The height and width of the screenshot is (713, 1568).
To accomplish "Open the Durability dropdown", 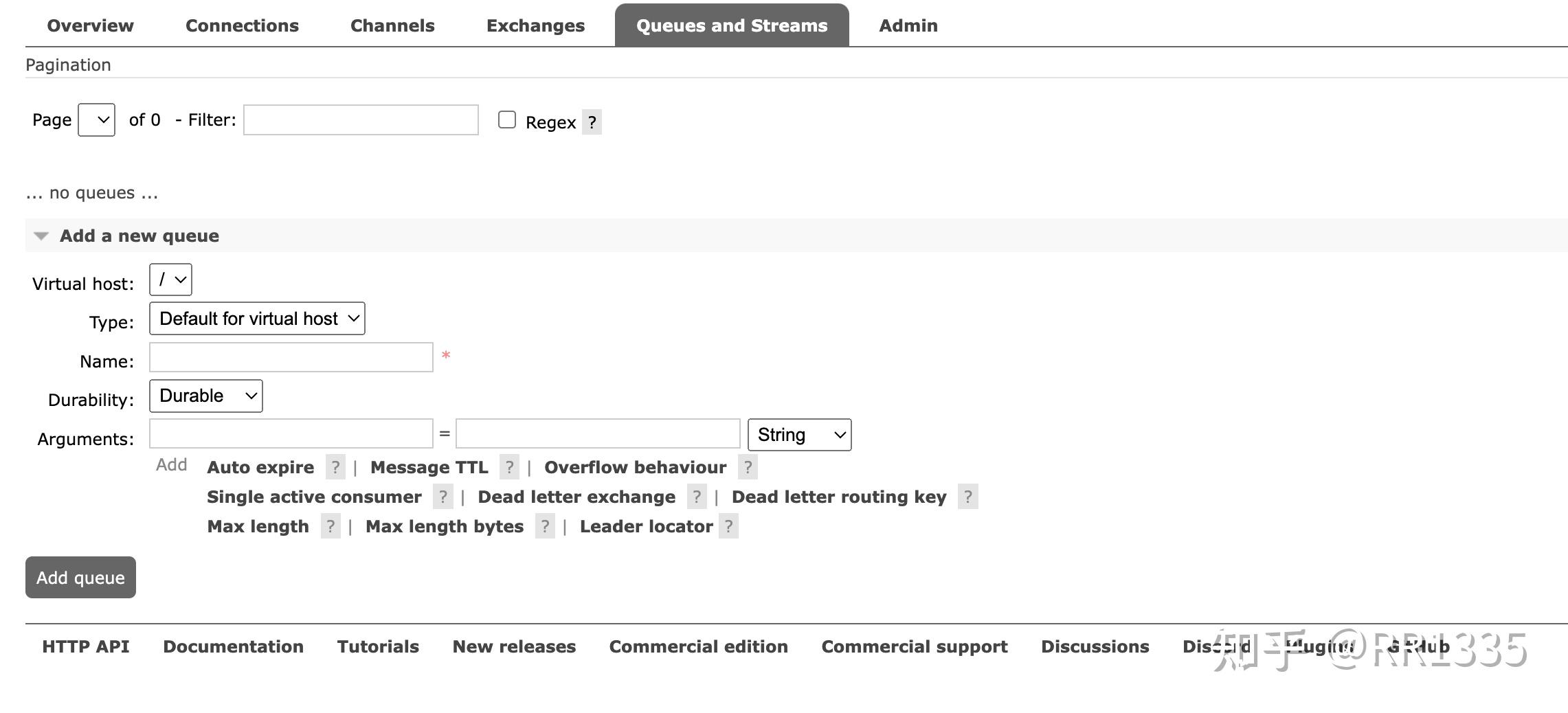I will [x=205, y=396].
